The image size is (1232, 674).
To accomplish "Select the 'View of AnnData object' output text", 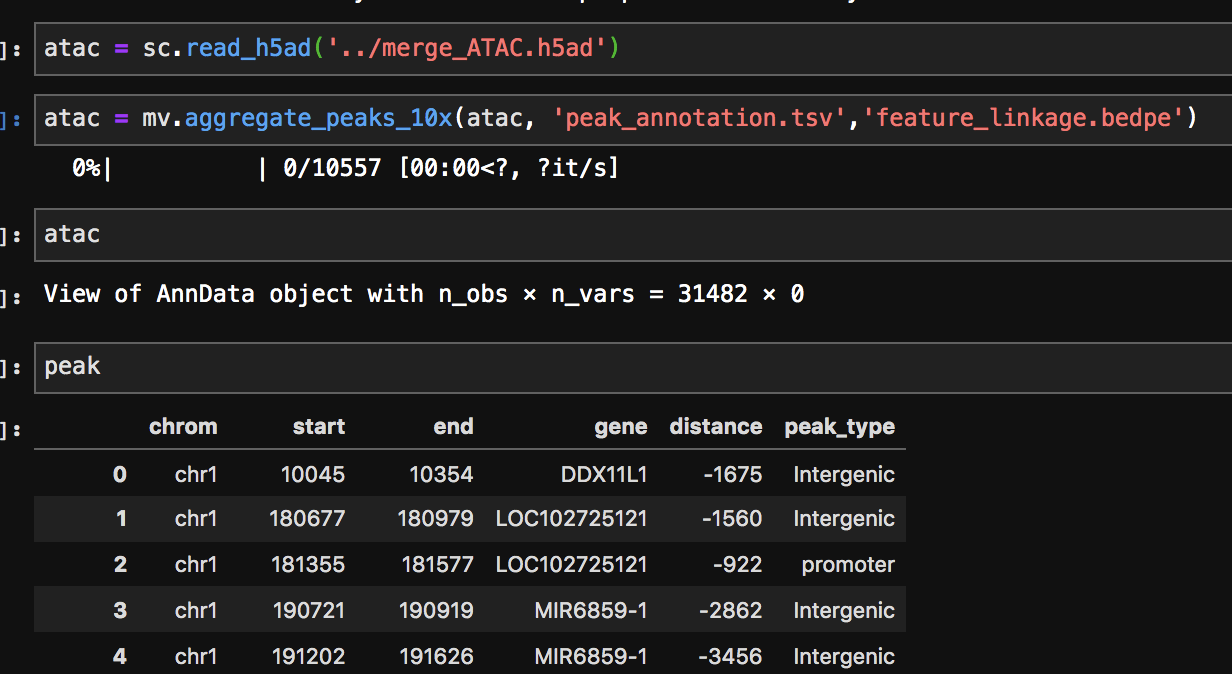I will point(424,294).
